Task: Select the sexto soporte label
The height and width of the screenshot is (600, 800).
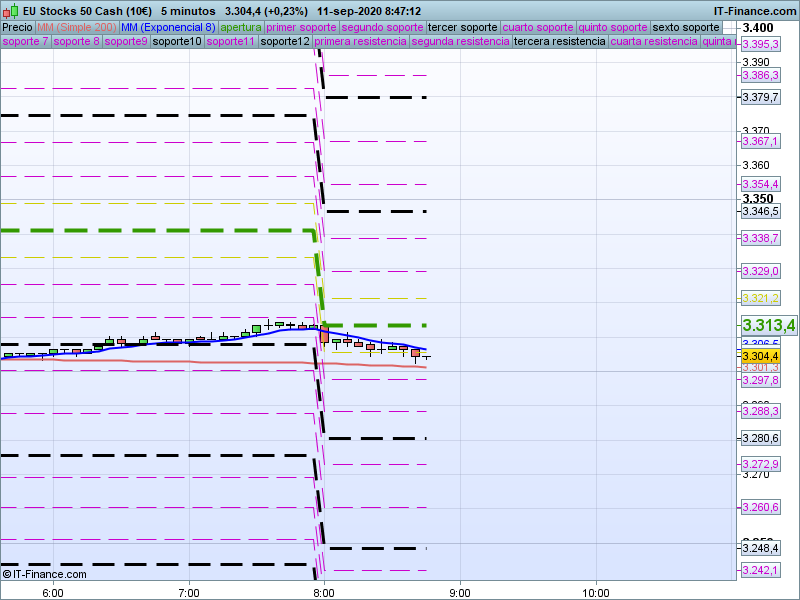Action: point(685,27)
